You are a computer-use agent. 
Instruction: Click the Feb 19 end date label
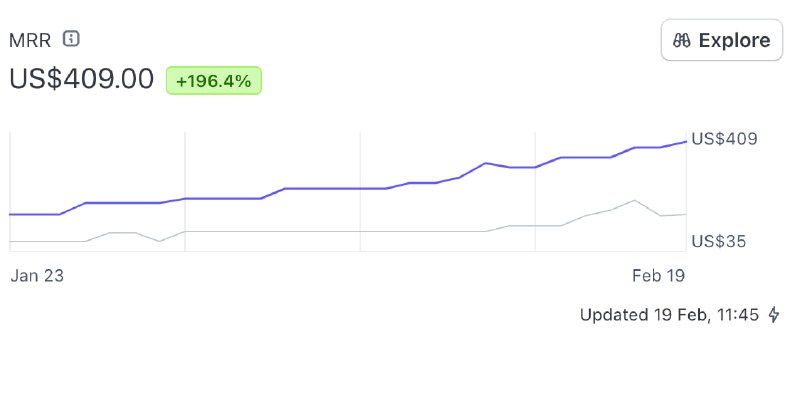click(658, 276)
